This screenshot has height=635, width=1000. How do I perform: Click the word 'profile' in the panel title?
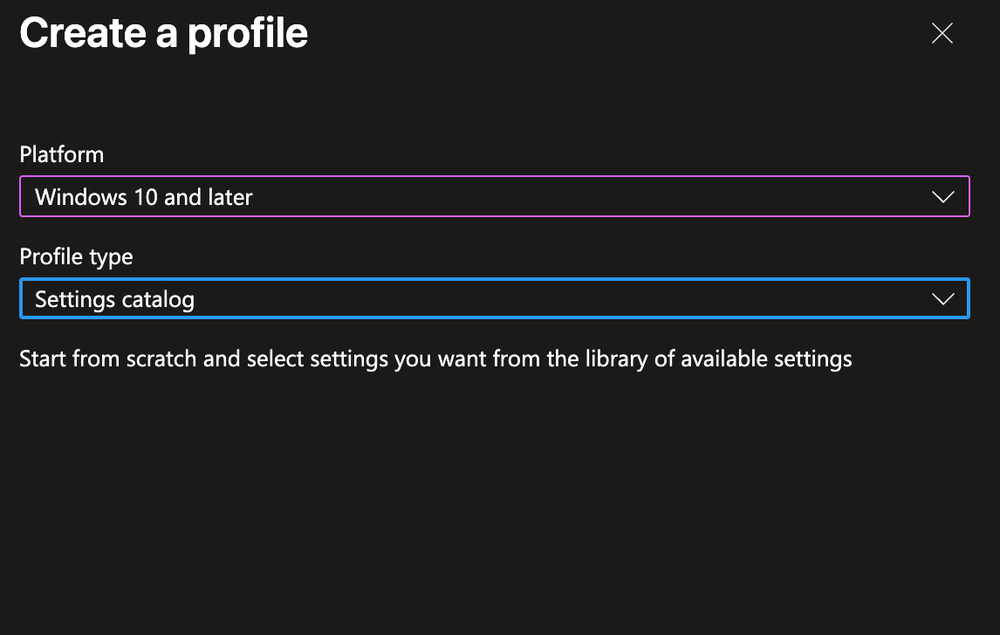tap(249, 35)
